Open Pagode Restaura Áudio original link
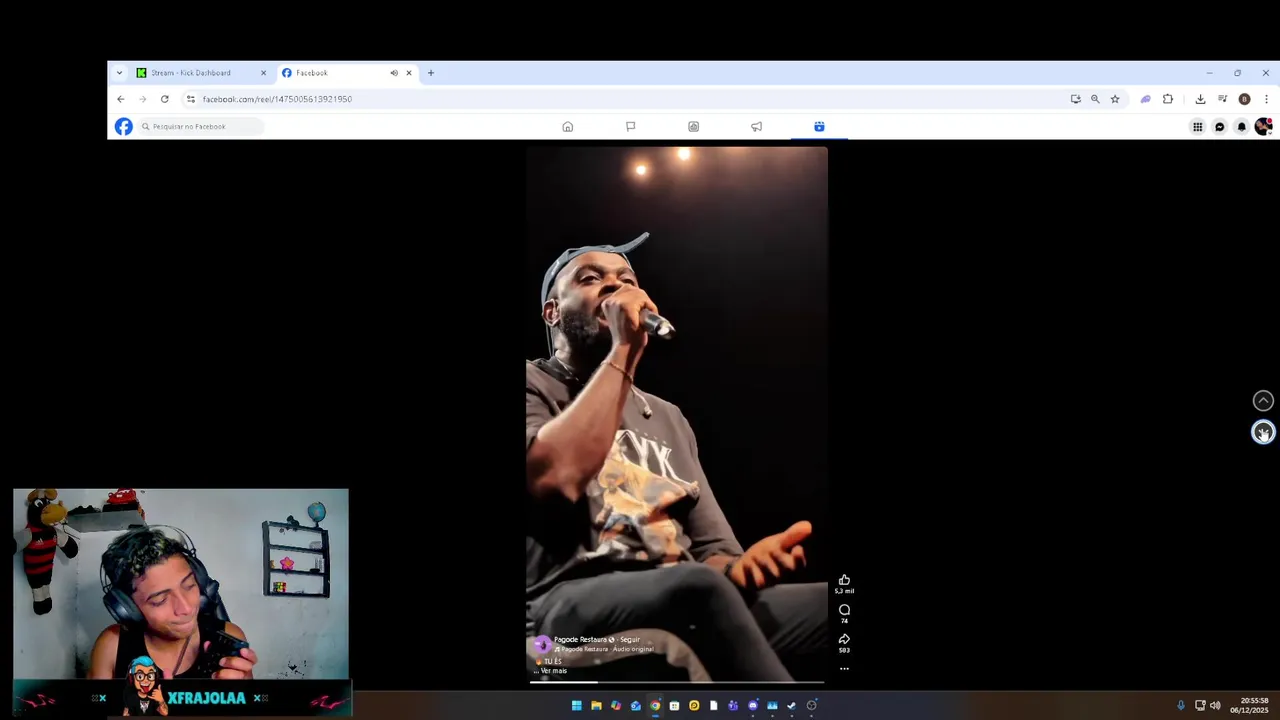Image resolution: width=1280 pixels, height=720 pixels. tap(606, 649)
